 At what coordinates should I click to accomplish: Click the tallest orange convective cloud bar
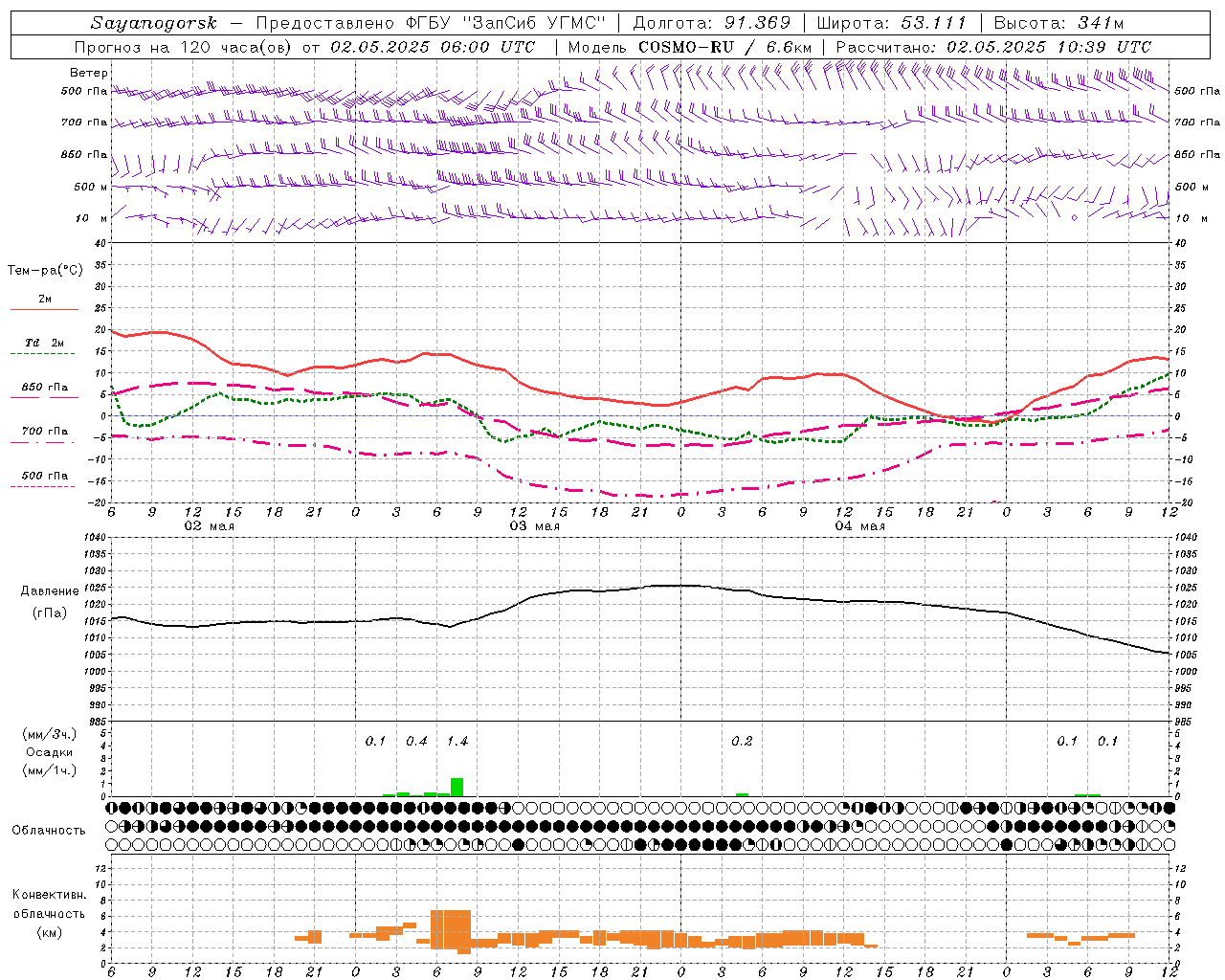[x=451, y=928]
